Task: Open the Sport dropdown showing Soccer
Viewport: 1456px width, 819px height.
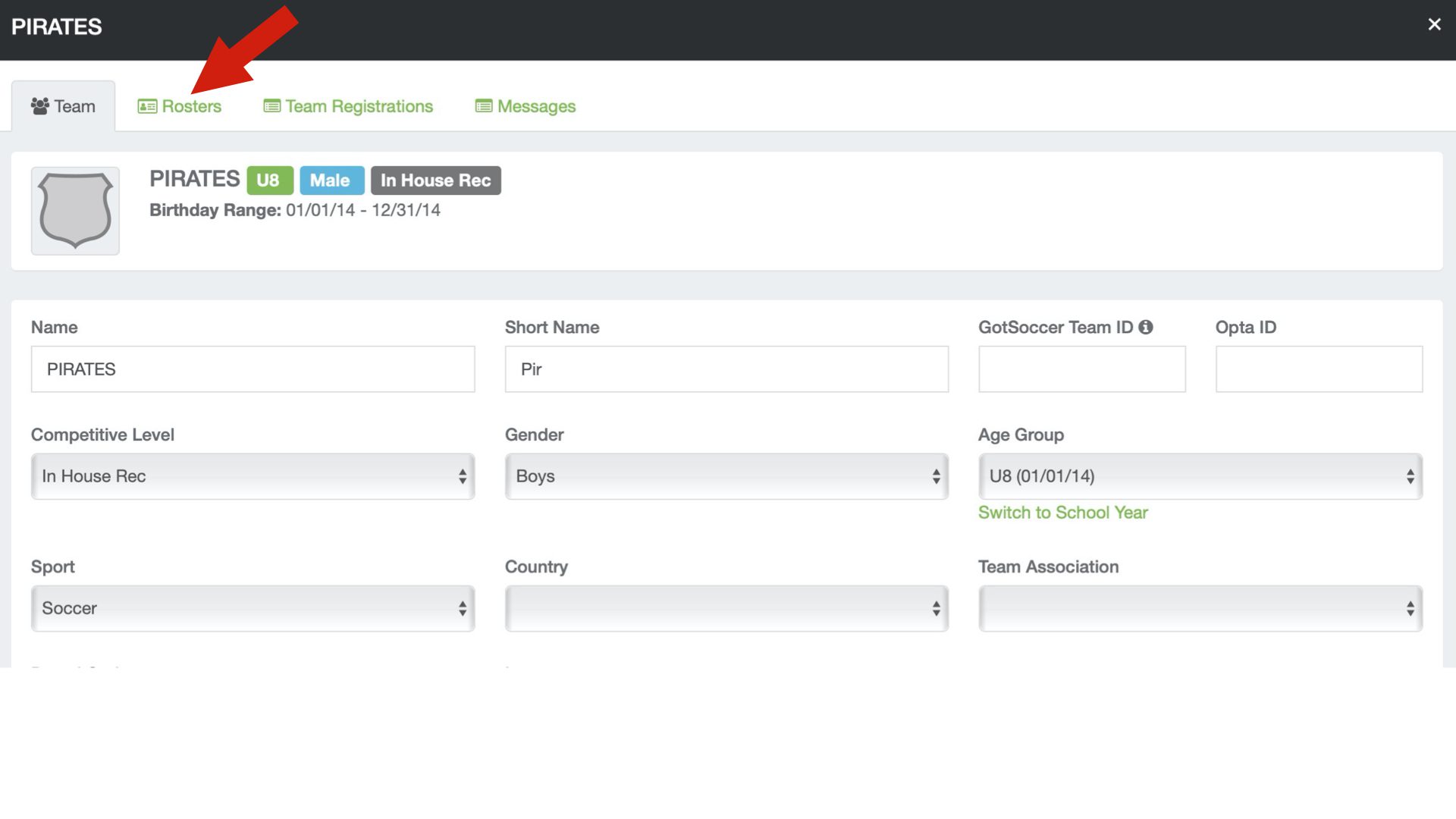Action: pyautogui.click(x=253, y=608)
